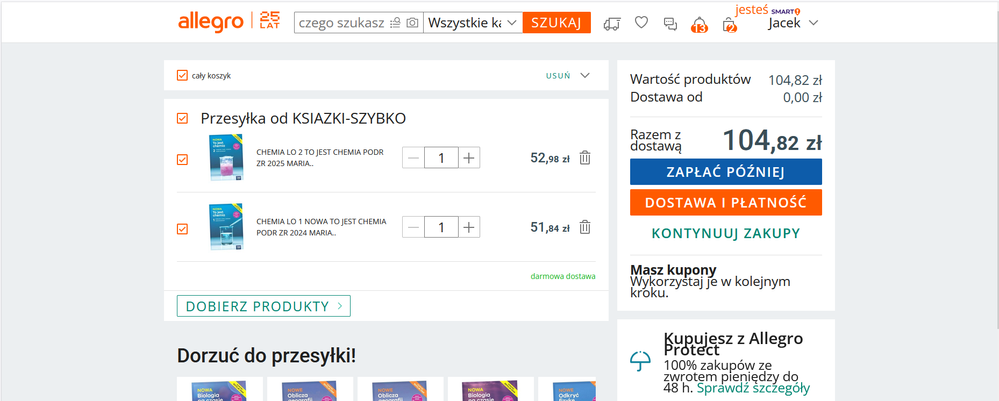The height and width of the screenshot is (401, 999).
Task: Click the 51,84 zł price
Action: click(550, 227)
